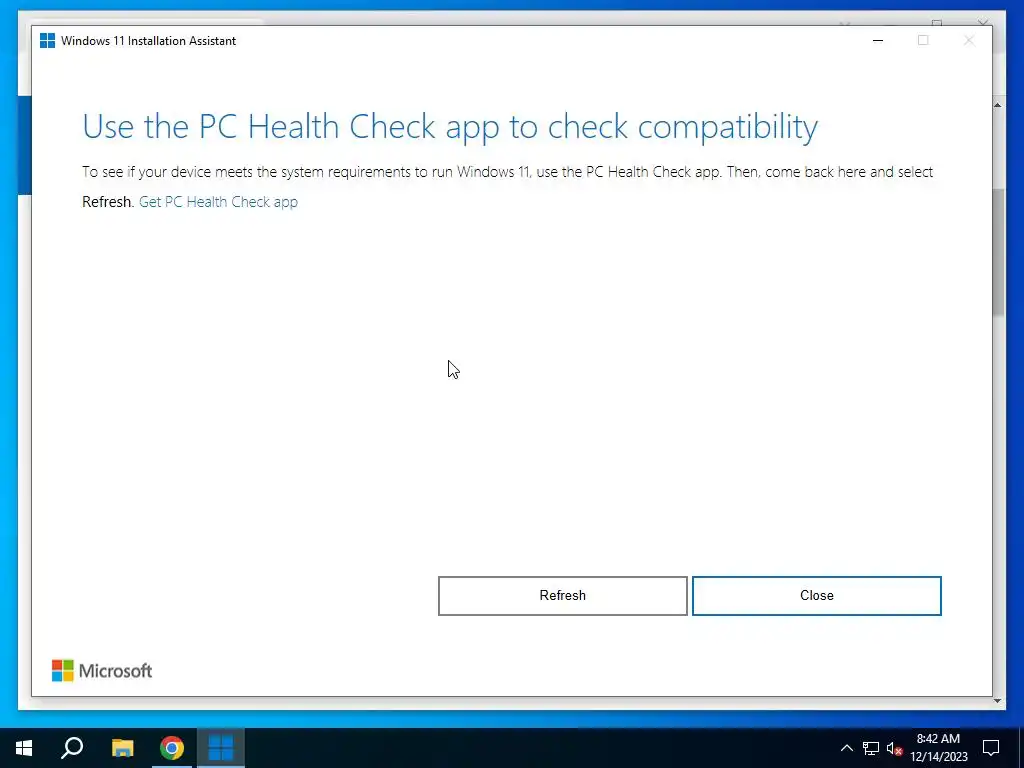Viewport: 1024px width, 768px height.
Task: Minimize the Installation Assistant window
Action: pyautogui.click(x=878, y=40)
